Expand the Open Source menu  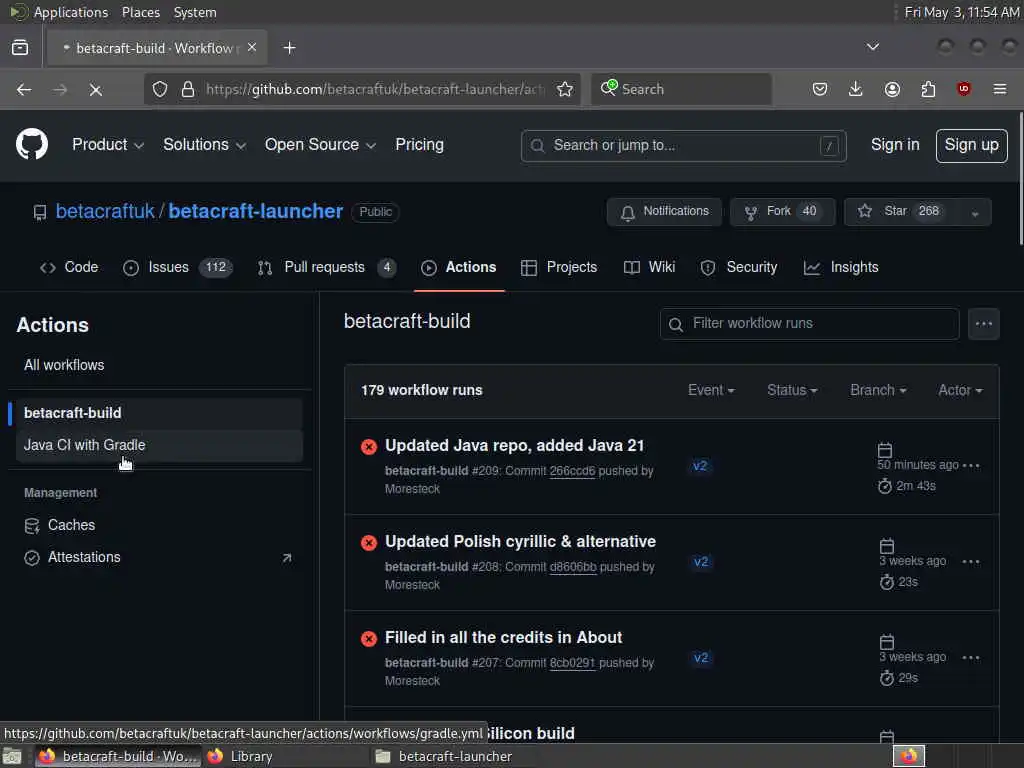point(320,144)
